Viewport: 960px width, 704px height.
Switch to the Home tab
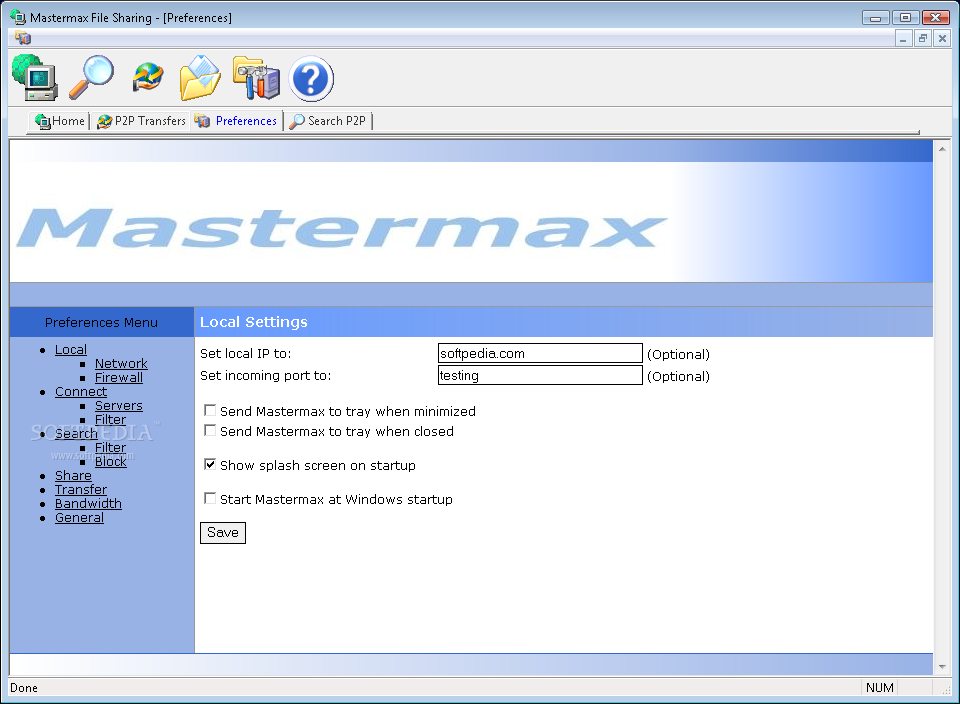tap(60, 121)
